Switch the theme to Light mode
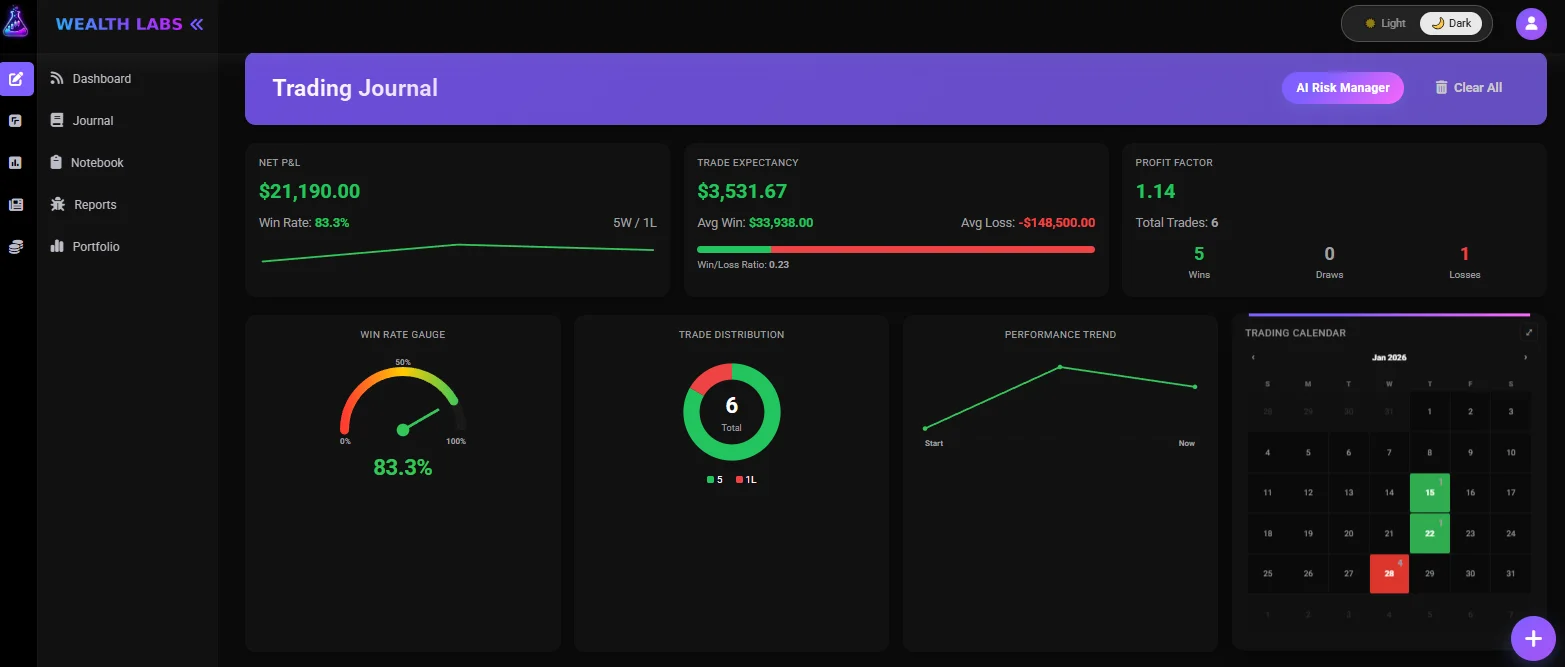Image resolution: width=1565 pixels, height=667 pixels. click(1382, 22)
